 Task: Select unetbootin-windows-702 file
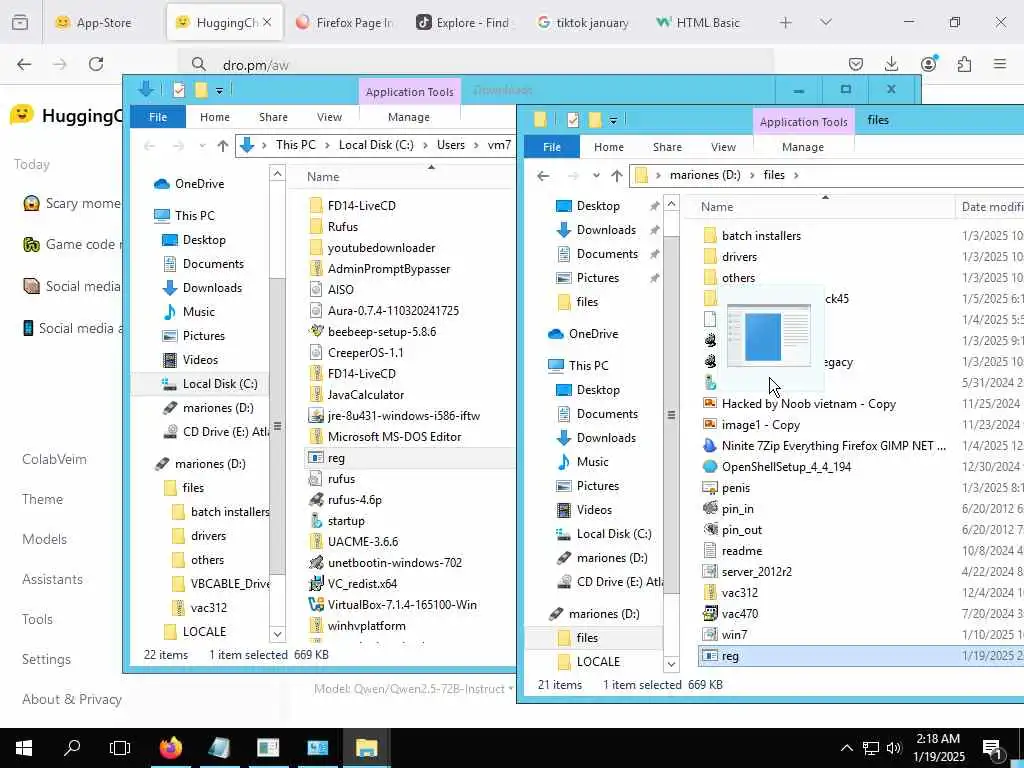(x=394, y=563)
